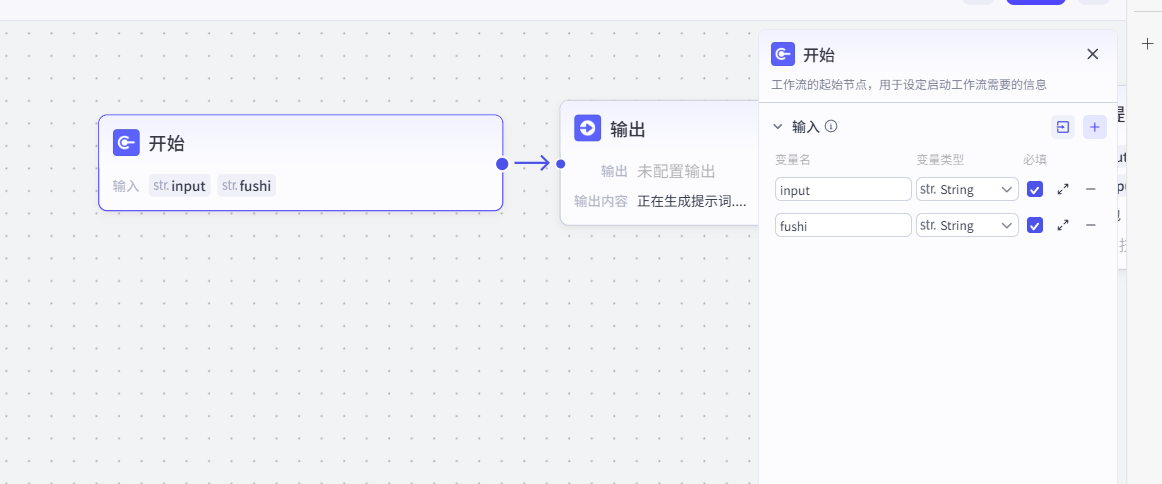Add a new input variable with plus button
The height and width of the screenshot is (484, 1162).
pyautogui.click(x=1095, y=127)
